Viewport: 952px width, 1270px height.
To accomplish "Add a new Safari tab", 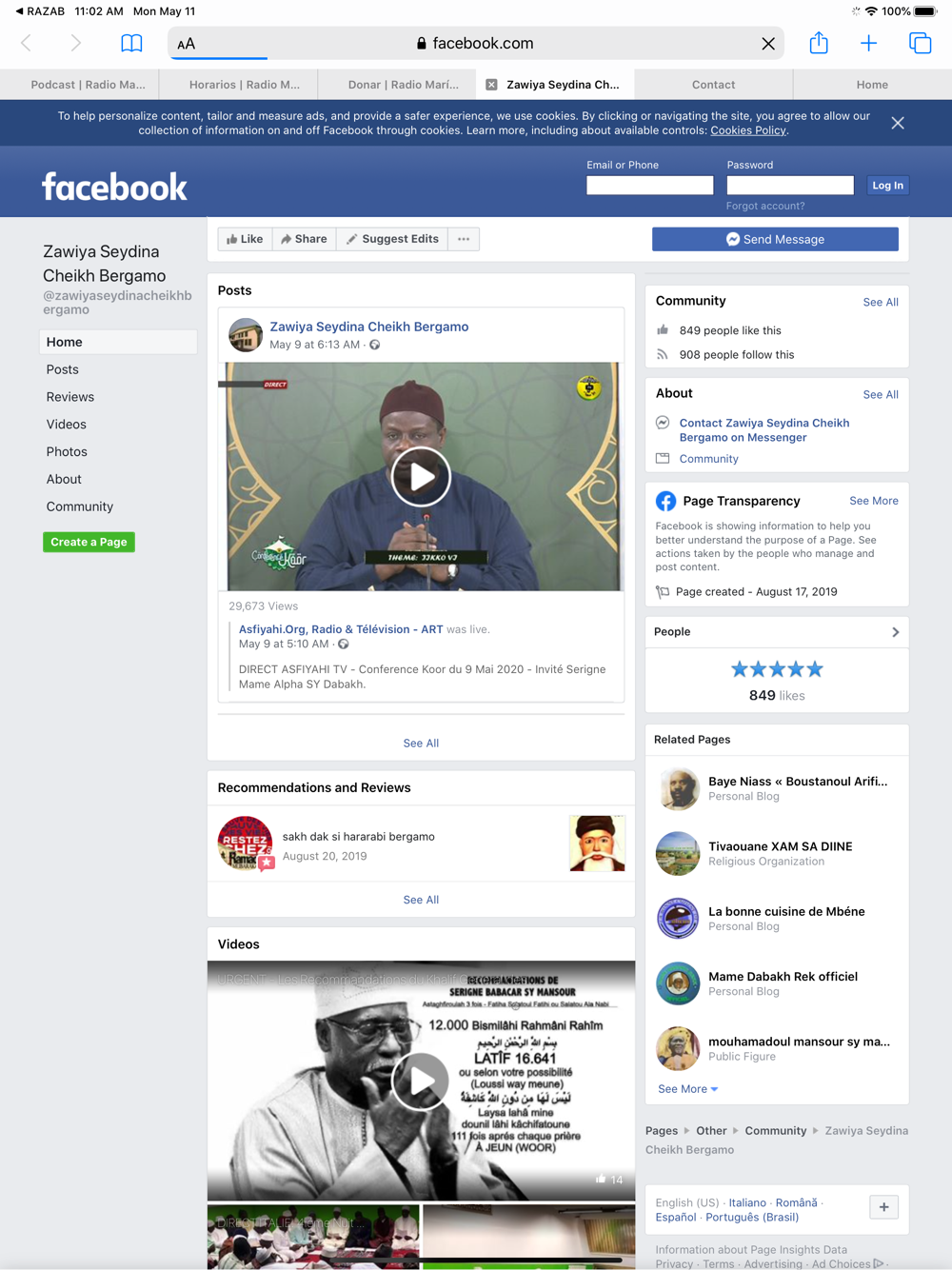I will (x=869, y=43).
